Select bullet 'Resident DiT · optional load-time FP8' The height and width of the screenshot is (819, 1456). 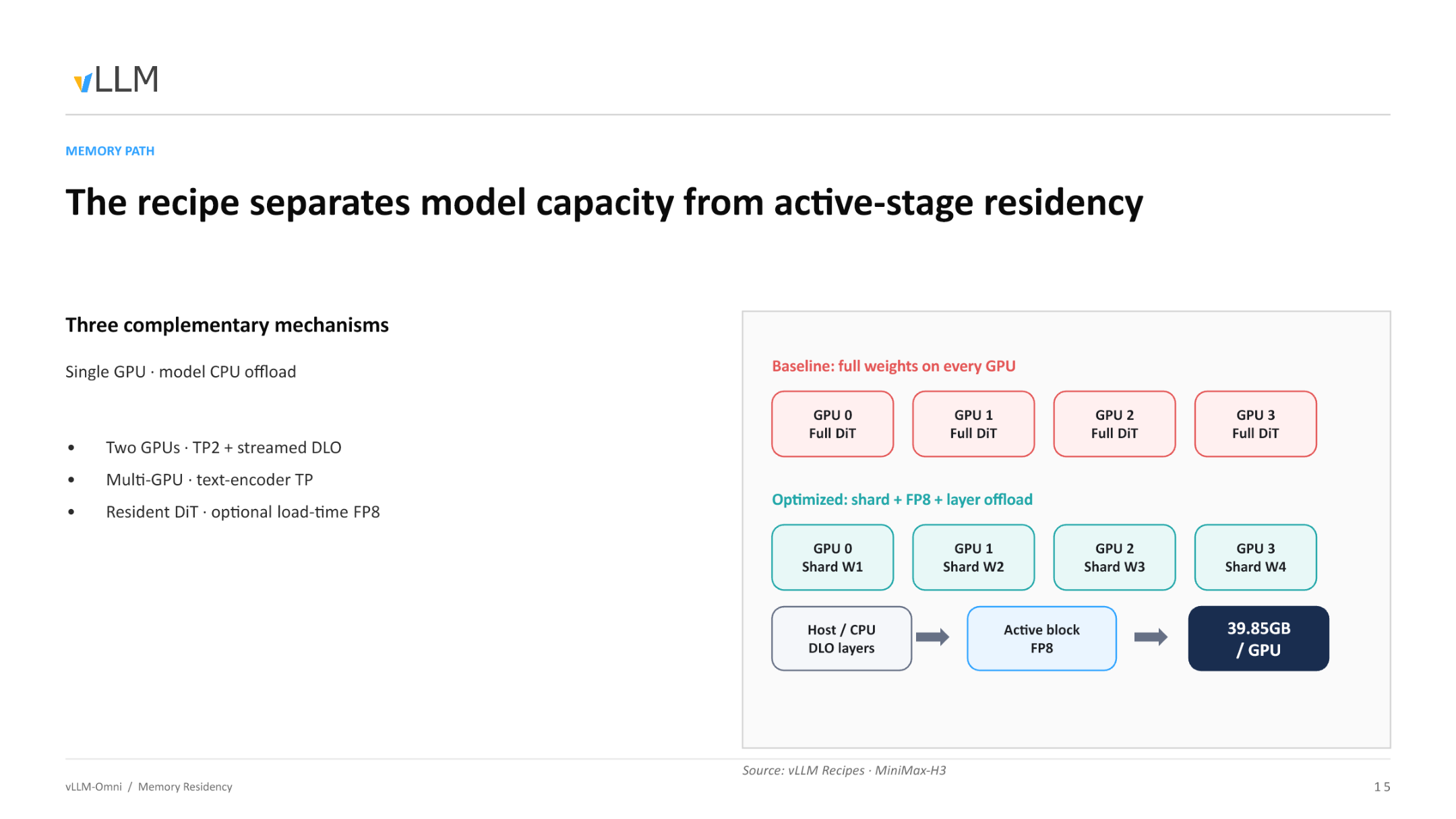click(243, 512)
